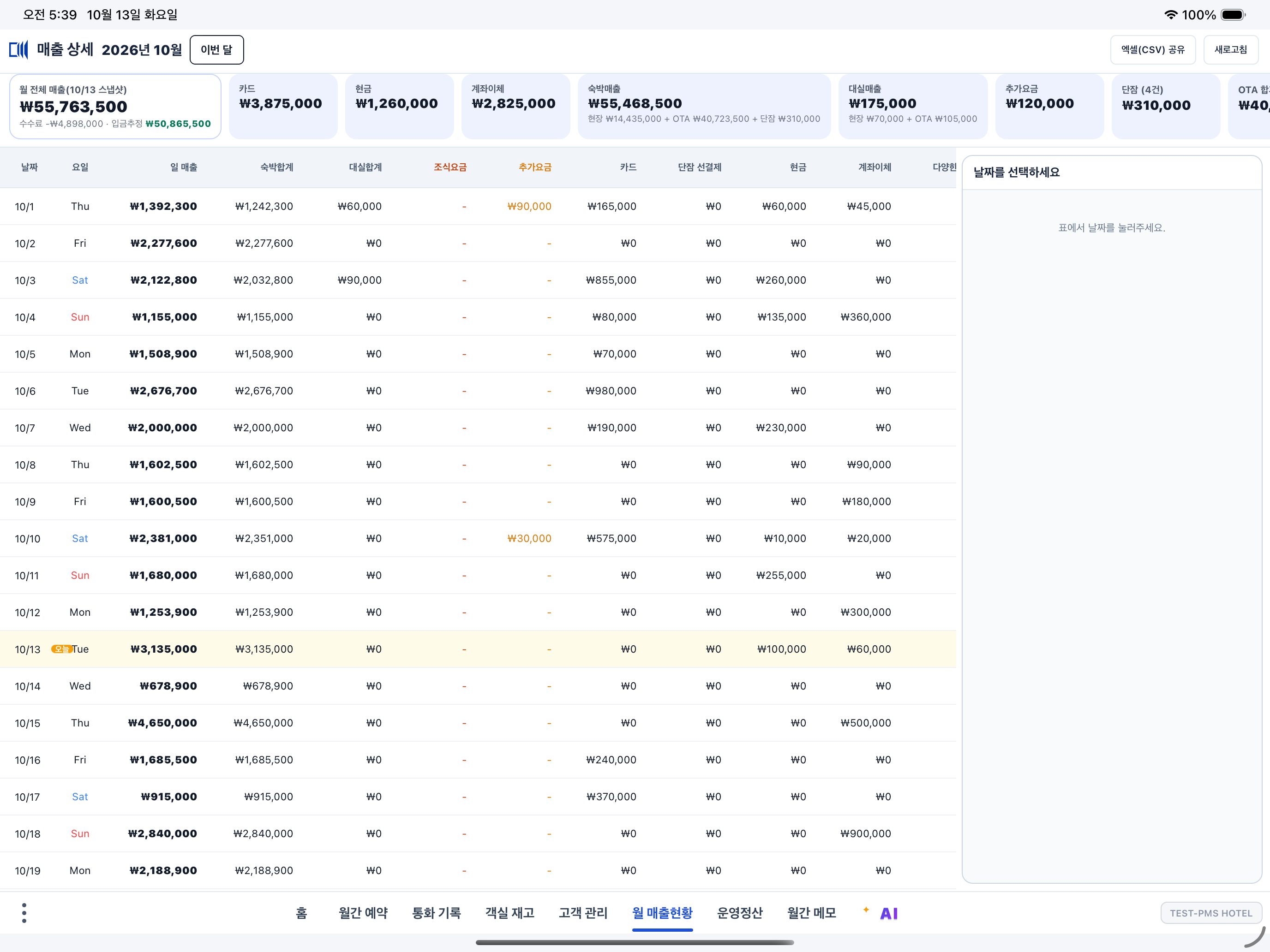
Task: Click Sat label on the 10/3 row
Action: coord(80,280)
